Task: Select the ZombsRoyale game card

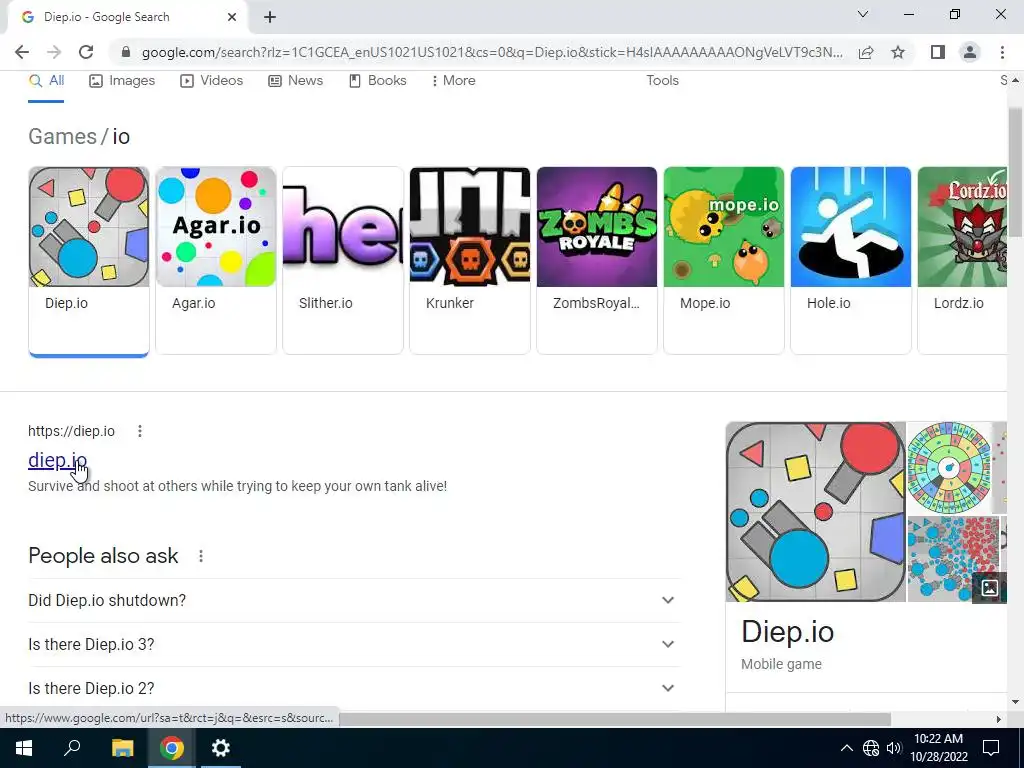Action: 597,261
